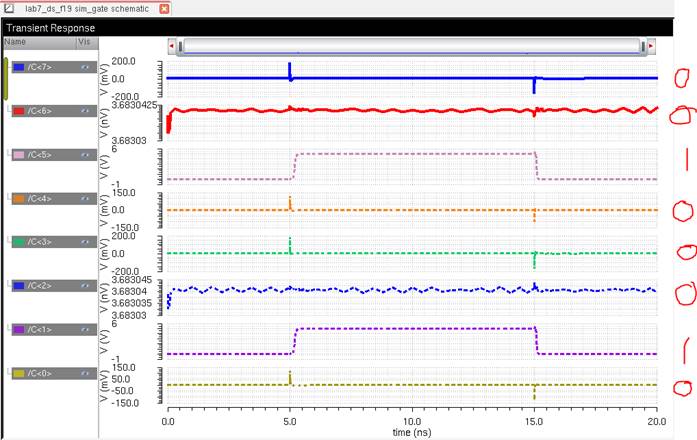Click the horizontal time-range scrollbar thumb
Image resolution: width=697 pixels, height=440 pixels.
click(410, 46)
